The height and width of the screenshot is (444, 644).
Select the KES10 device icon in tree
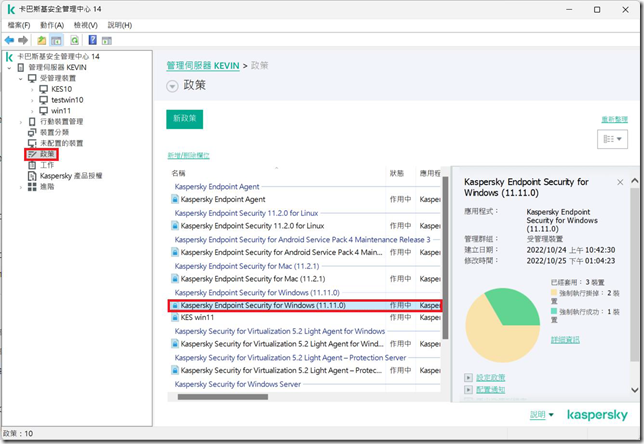(x=43, y=88)
